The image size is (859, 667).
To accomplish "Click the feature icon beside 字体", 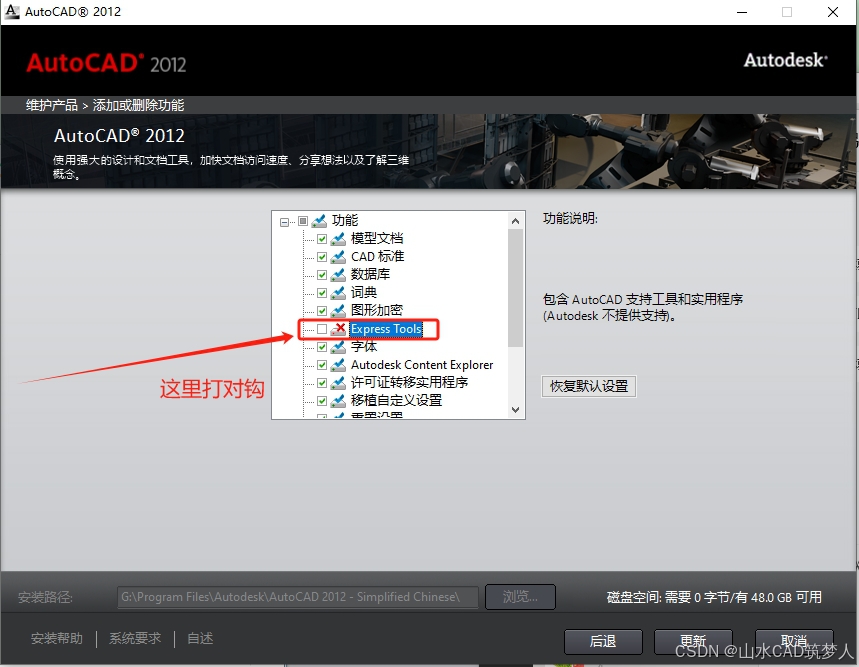I will click(x=338, y=347).
